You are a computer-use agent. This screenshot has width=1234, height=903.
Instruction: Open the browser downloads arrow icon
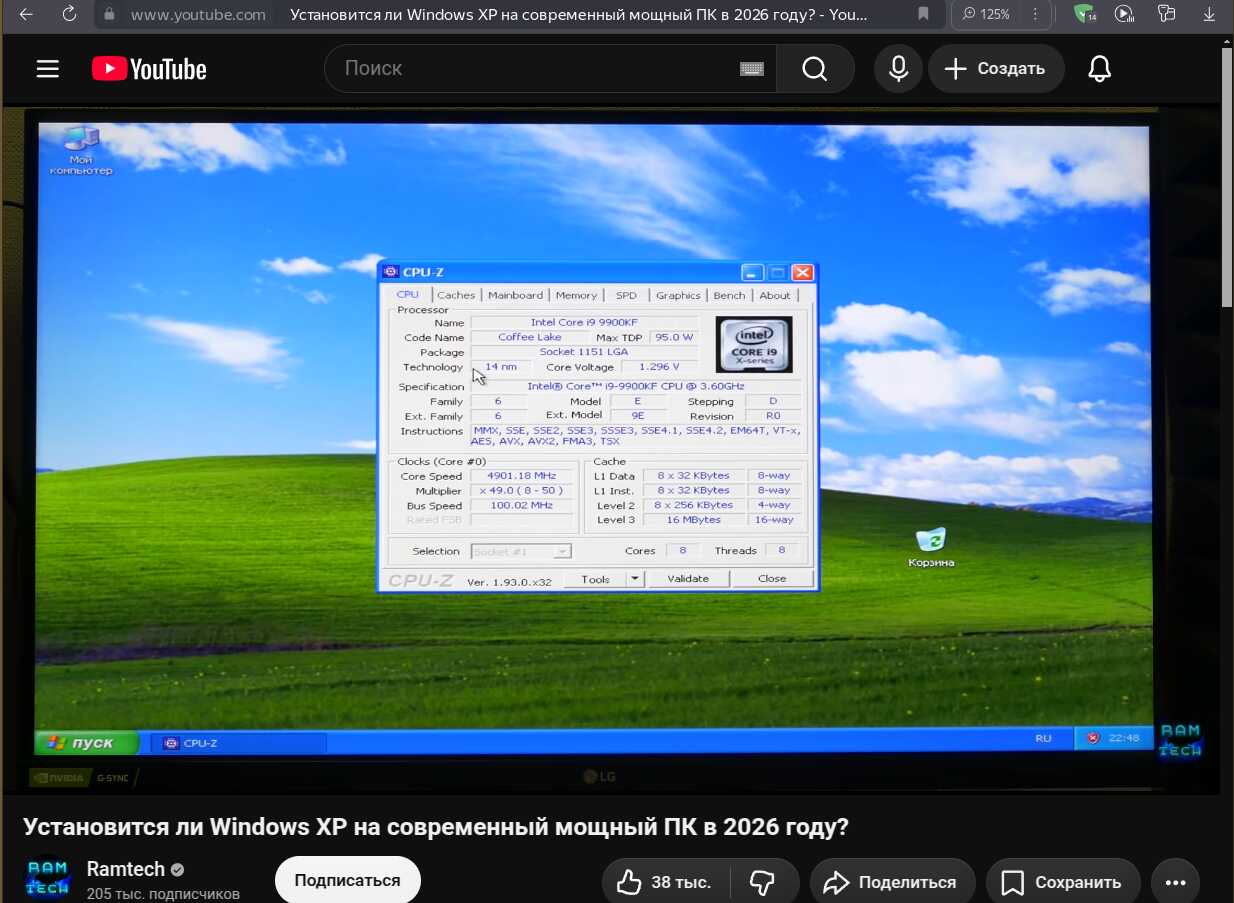[1207, 14]
